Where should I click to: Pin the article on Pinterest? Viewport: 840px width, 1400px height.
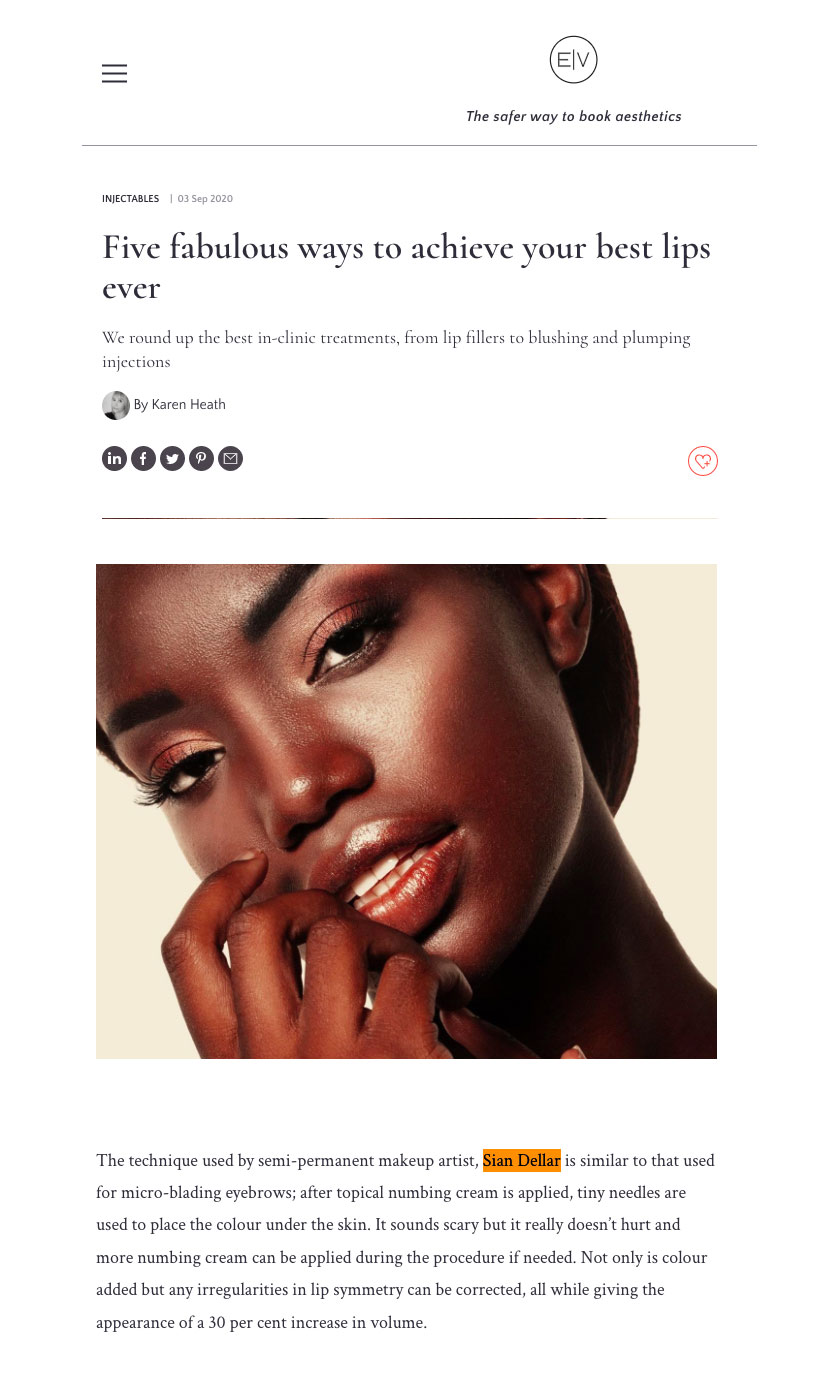(x=201, y=459)
